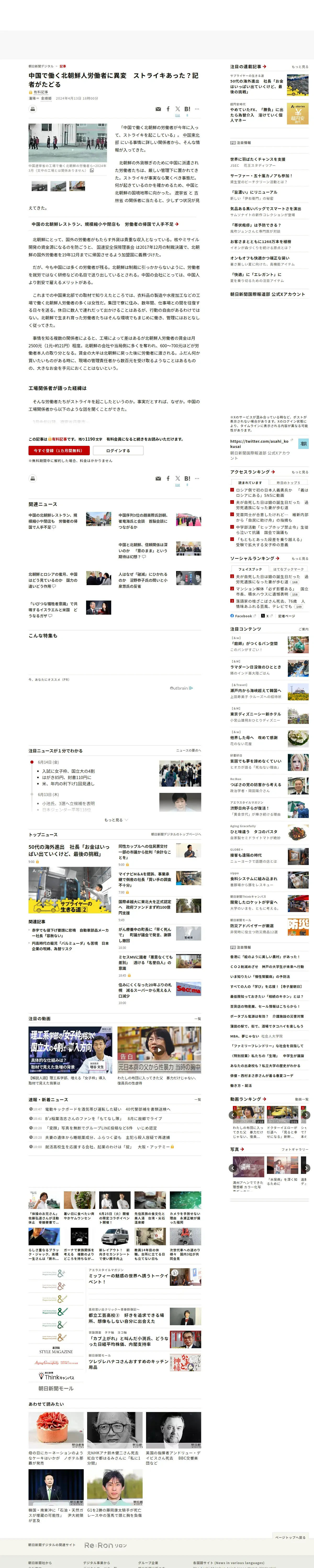
Task: Open the Re:Ron related site link in the footer
Action: (105, 1546)
